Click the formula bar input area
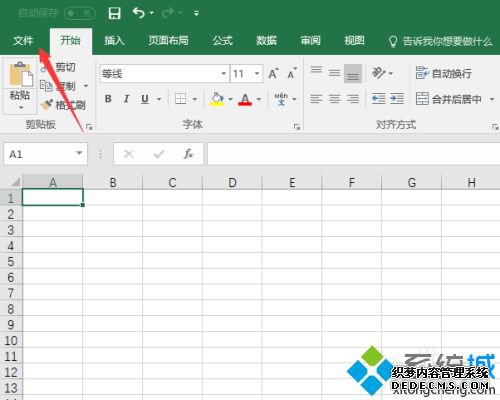Viewport: 500px width, 400px height. coord(353,154)
